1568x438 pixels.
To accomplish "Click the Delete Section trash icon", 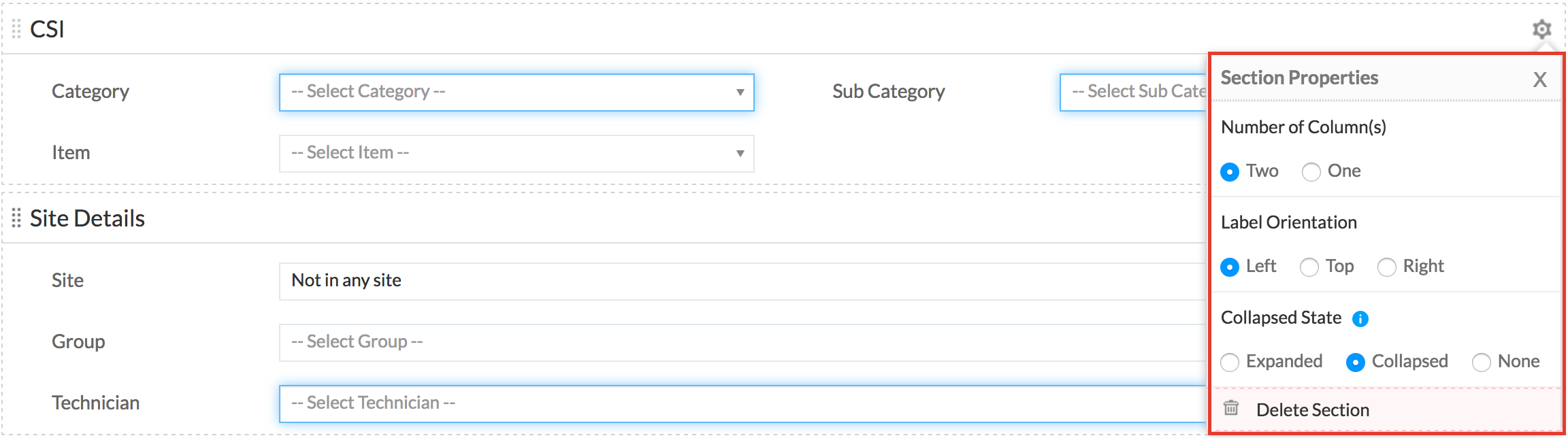I will [x=1231, y=408].
